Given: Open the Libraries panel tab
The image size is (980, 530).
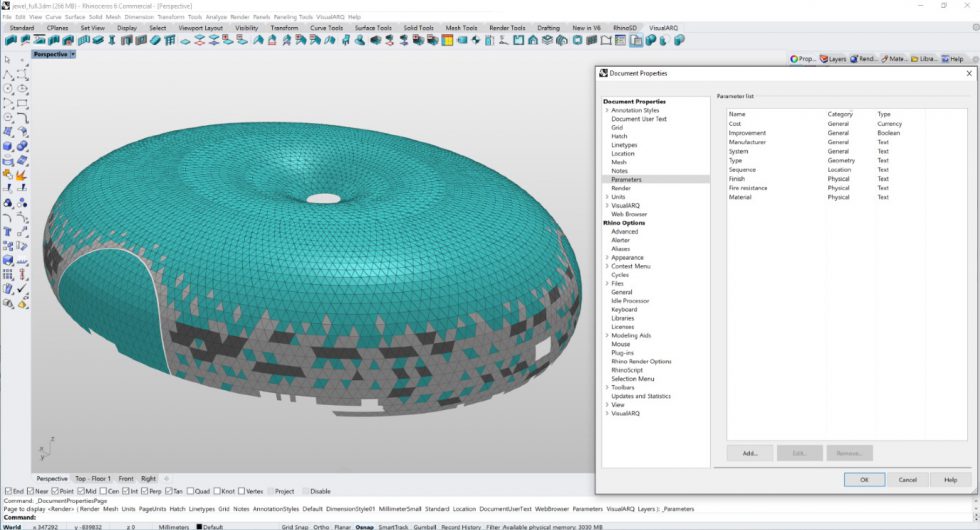Looking at the screenshot, I should pos(925,59).
